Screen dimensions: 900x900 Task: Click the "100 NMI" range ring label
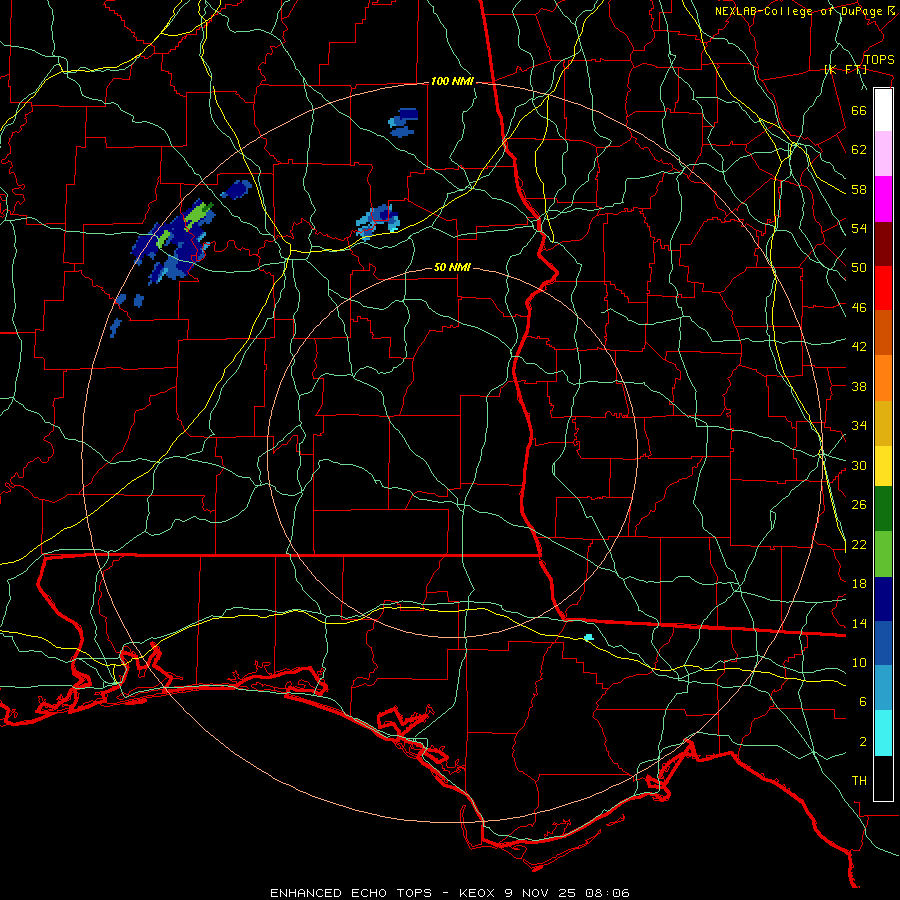452,82
